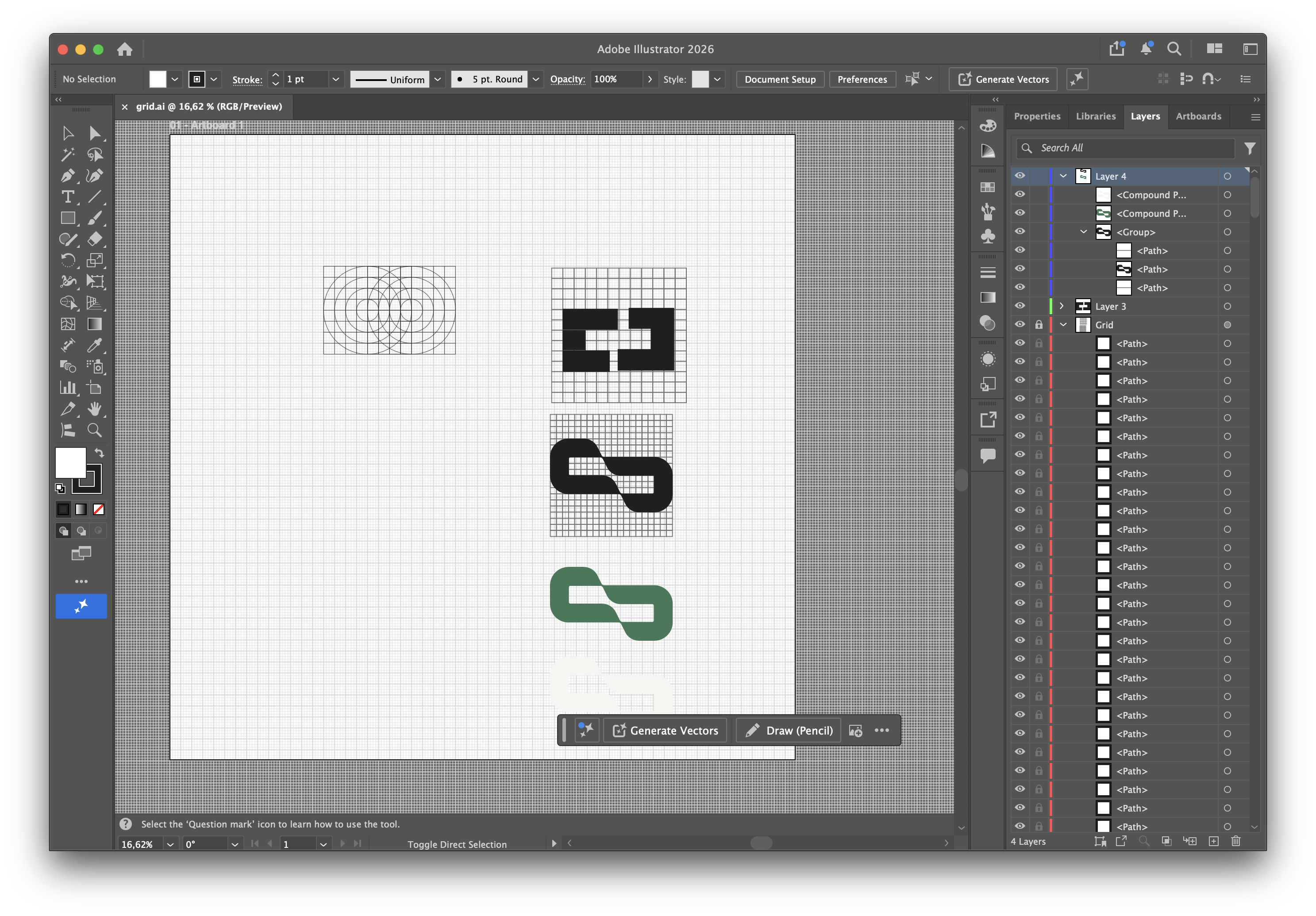Image resolution: width=1316 pixels, height=916 pixels.
Task: Open the 5 pt. Round brush dropdown
Action: (x=536, y=79)
